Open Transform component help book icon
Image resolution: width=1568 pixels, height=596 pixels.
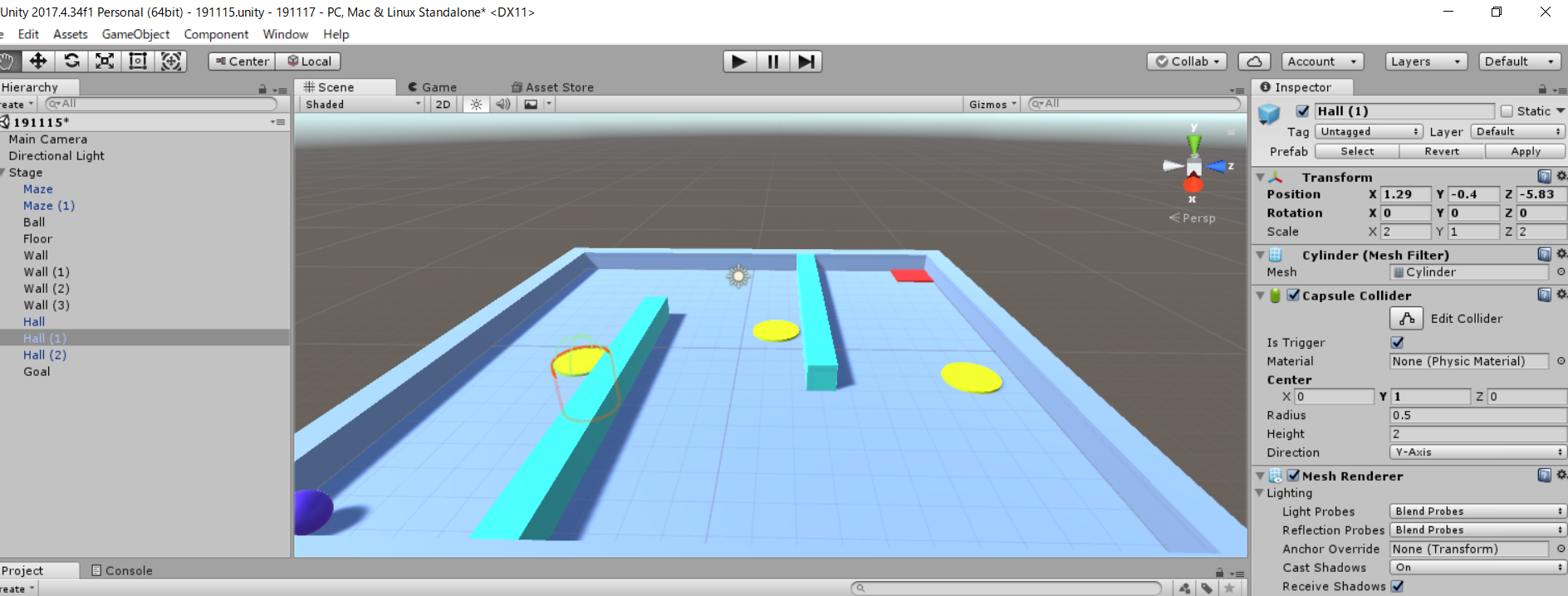(1544, 176)
